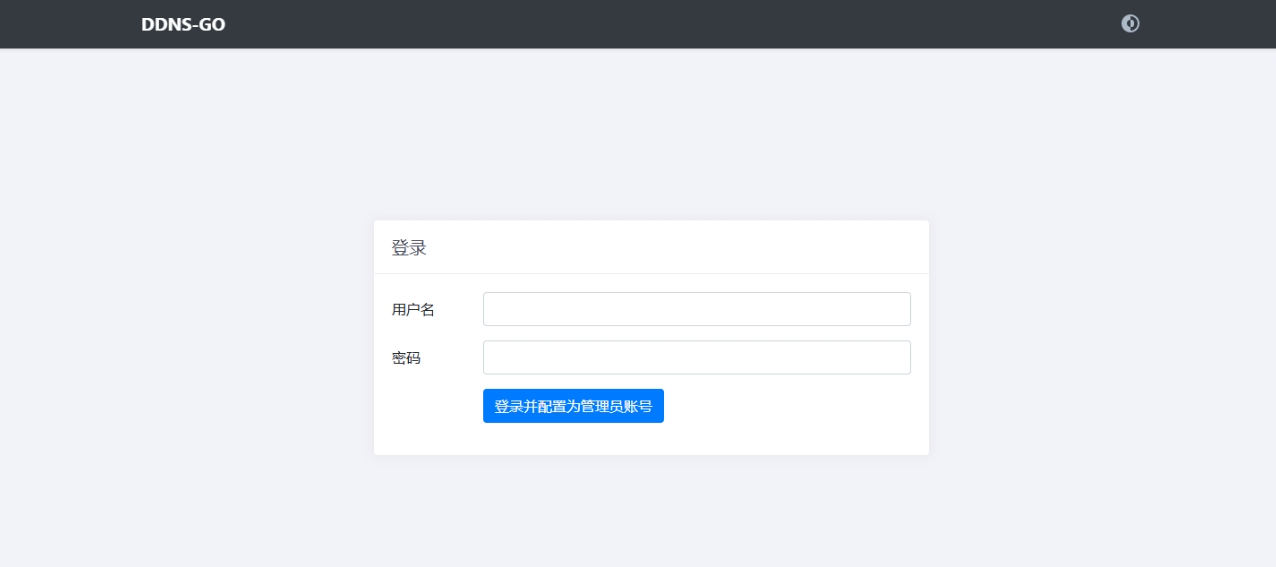
Task: Click the 密码 field label
Action: pyautogui.click(x=406, y=358)
